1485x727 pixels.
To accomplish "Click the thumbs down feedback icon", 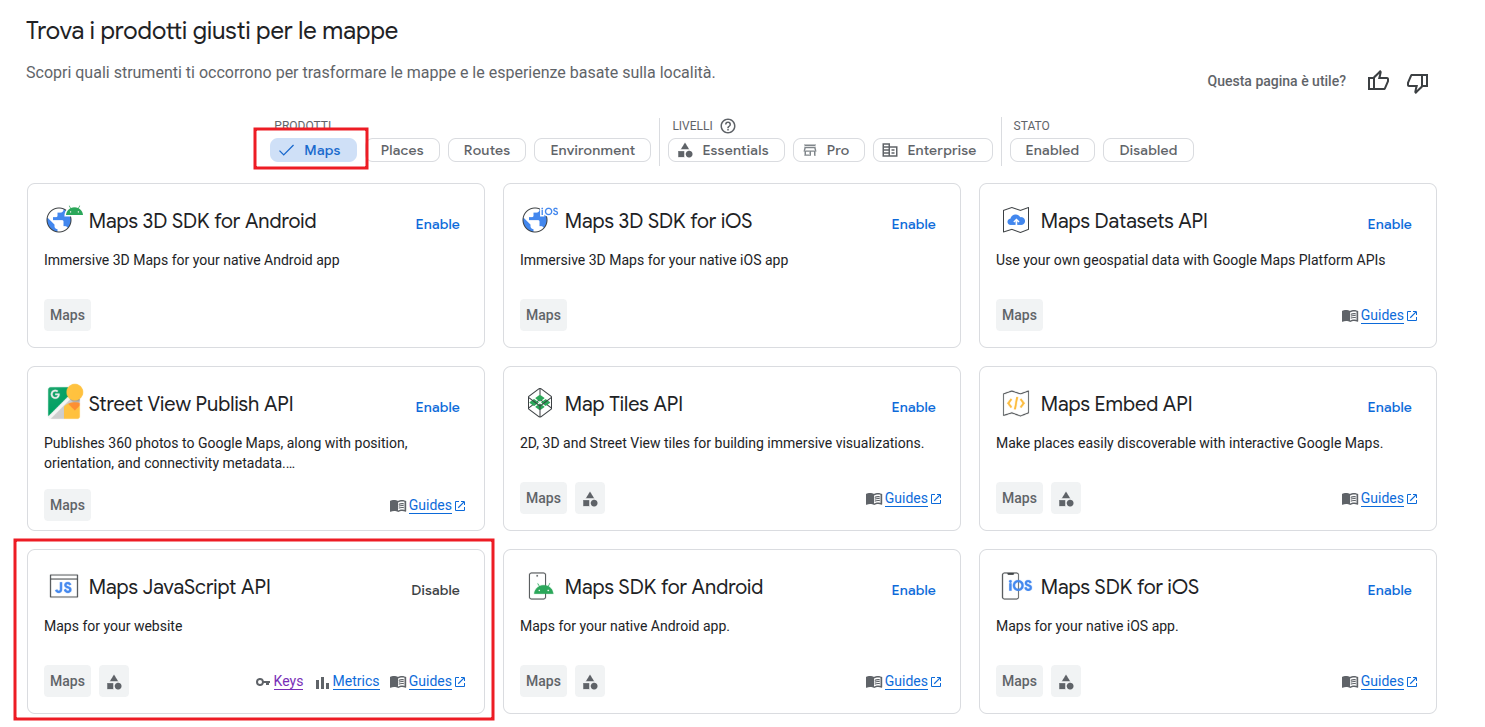I will pos(1417,82).
